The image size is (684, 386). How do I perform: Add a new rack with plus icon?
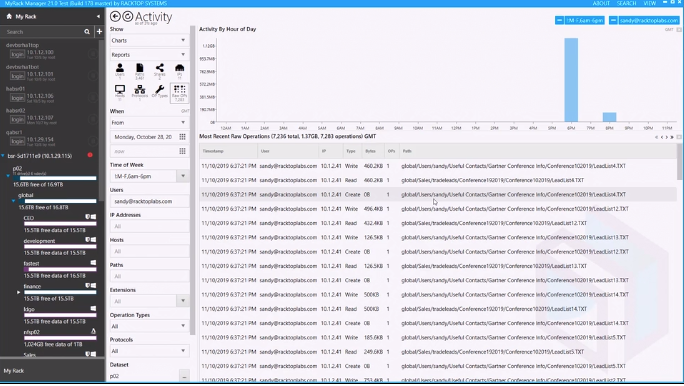(x=99, y=31)
